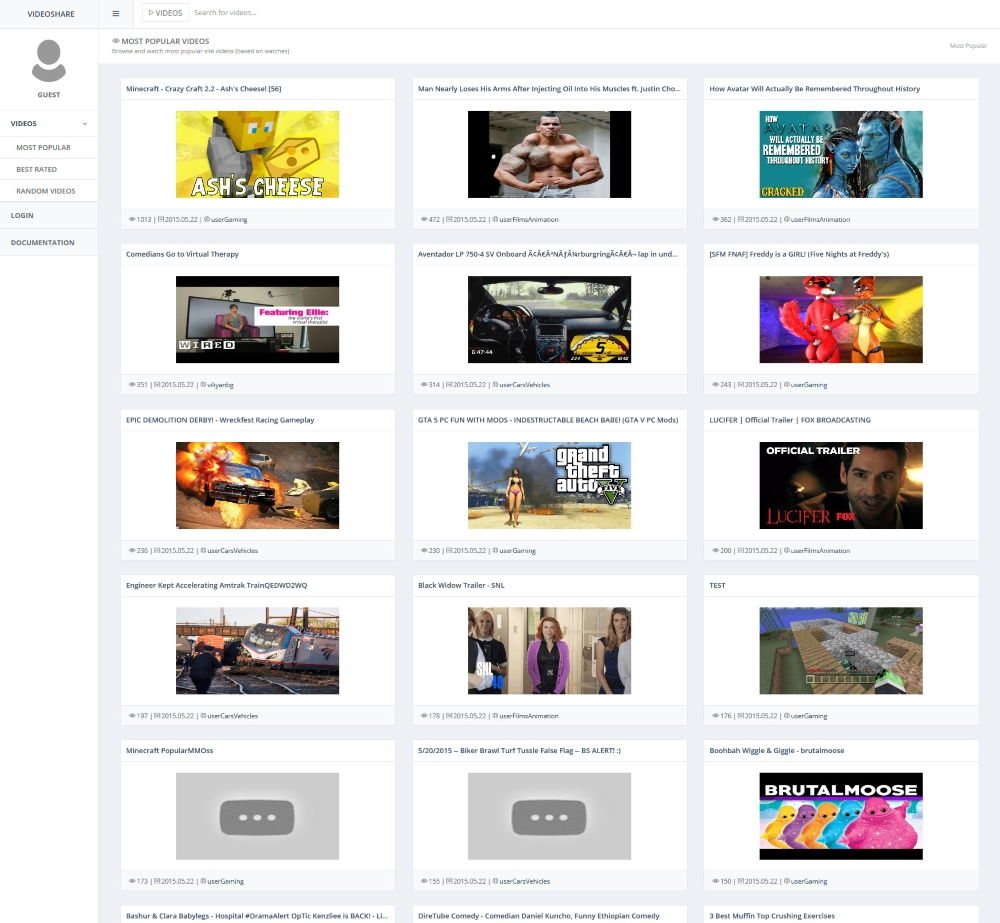Click the date icon under Wreckfest video
Image resolution: width=1000 pixels, height=923 pixels.
(x=157, y=550)
